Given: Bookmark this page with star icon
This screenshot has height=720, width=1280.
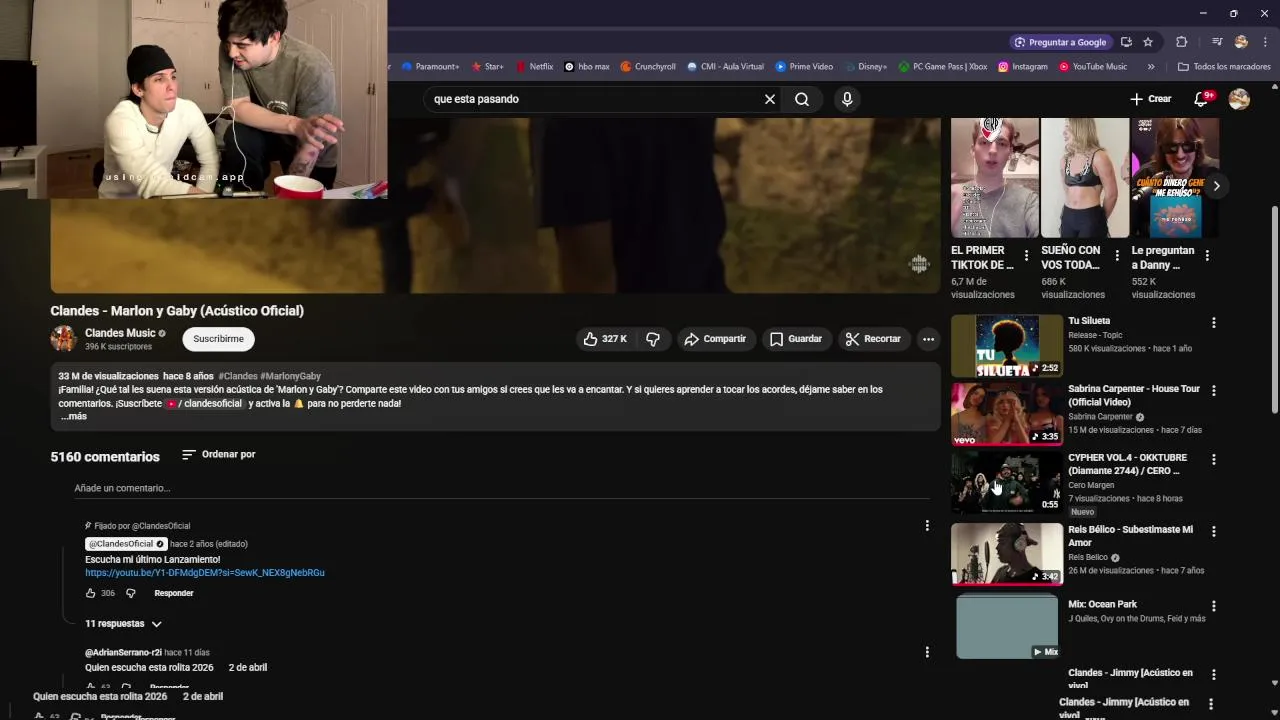Looking at the screenshot, I should pyautogui.click(x=1148, y=42).
